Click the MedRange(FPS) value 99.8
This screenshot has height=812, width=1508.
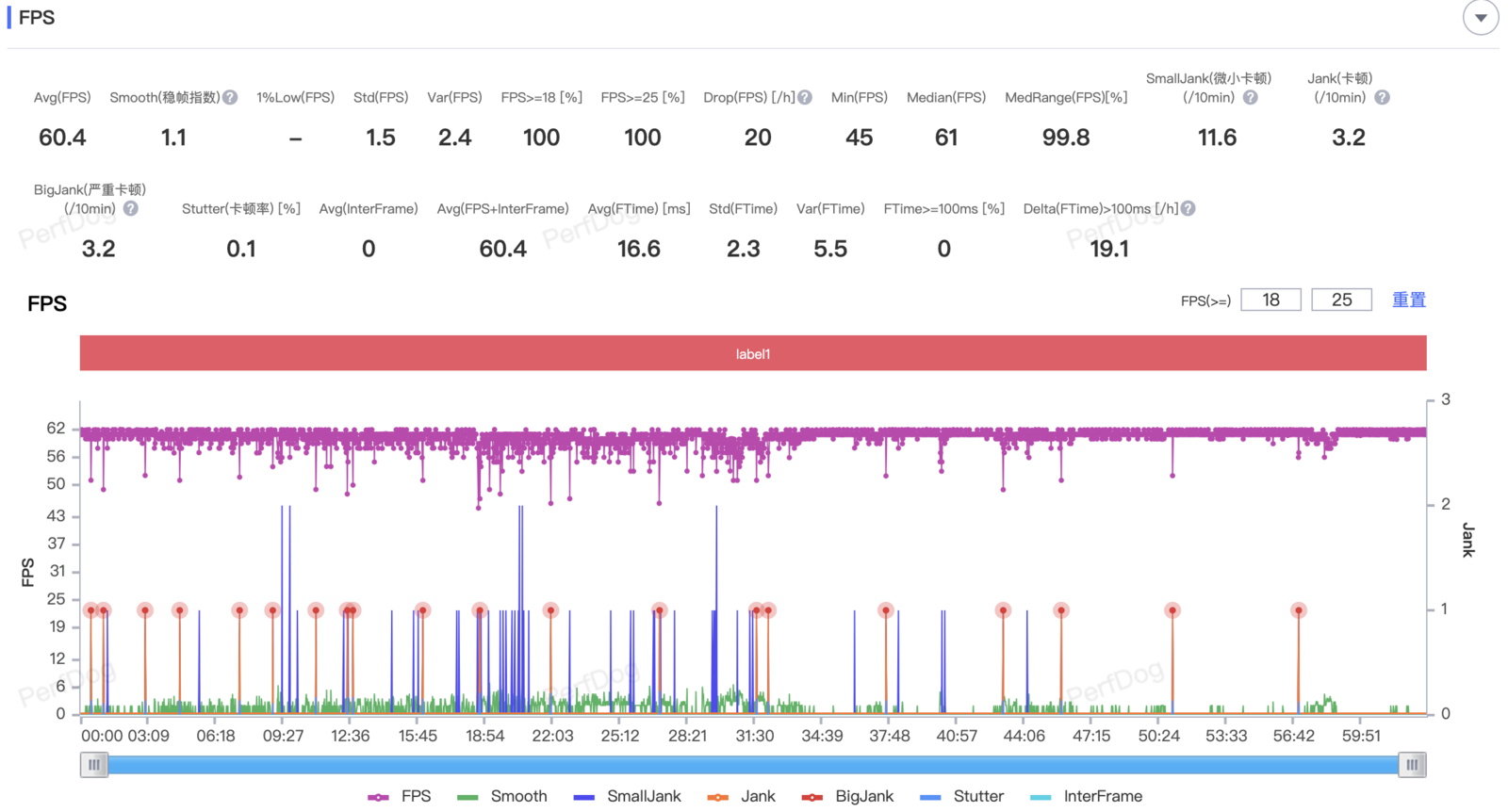1066,138
